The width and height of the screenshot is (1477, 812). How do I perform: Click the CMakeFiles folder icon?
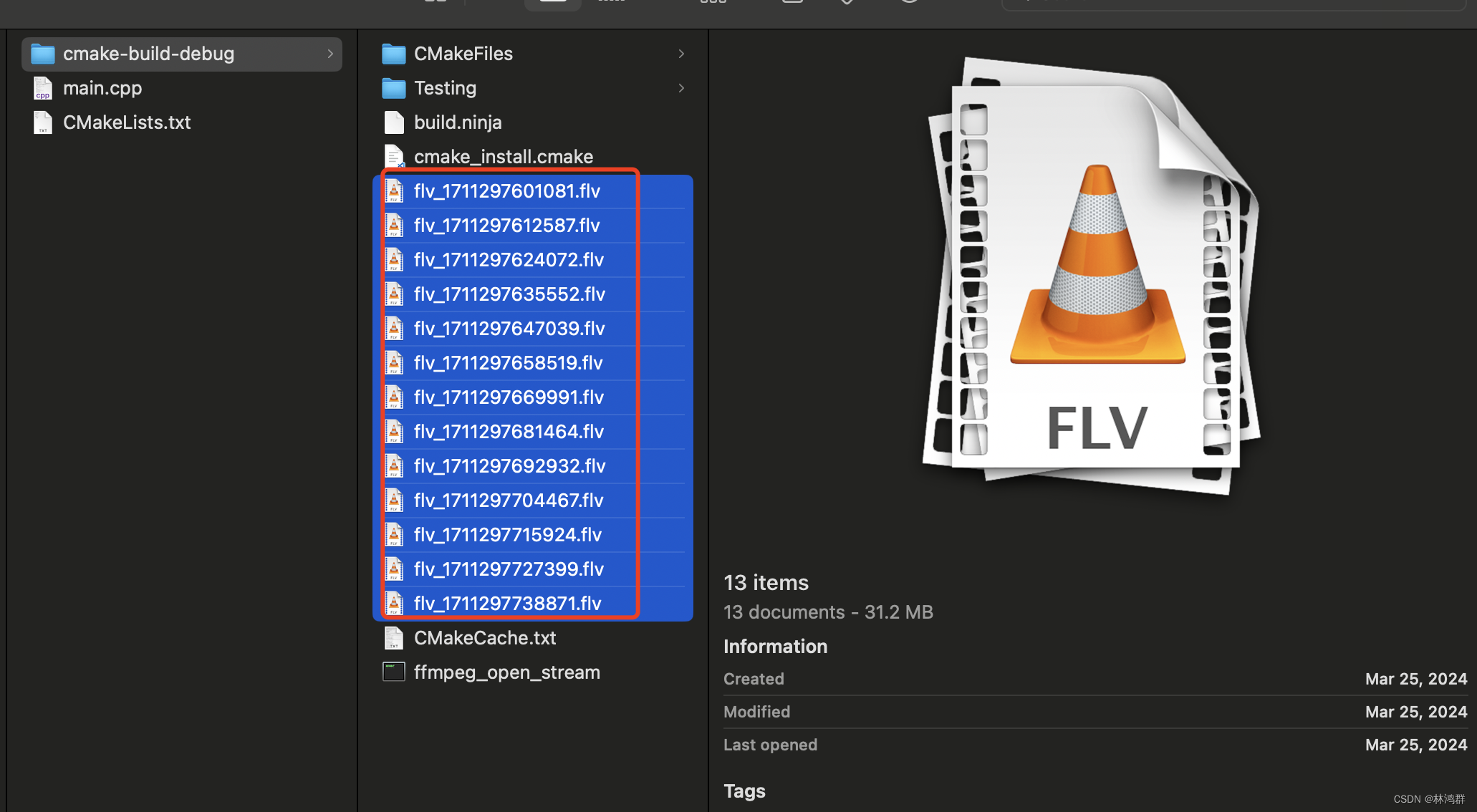point(394,54)
